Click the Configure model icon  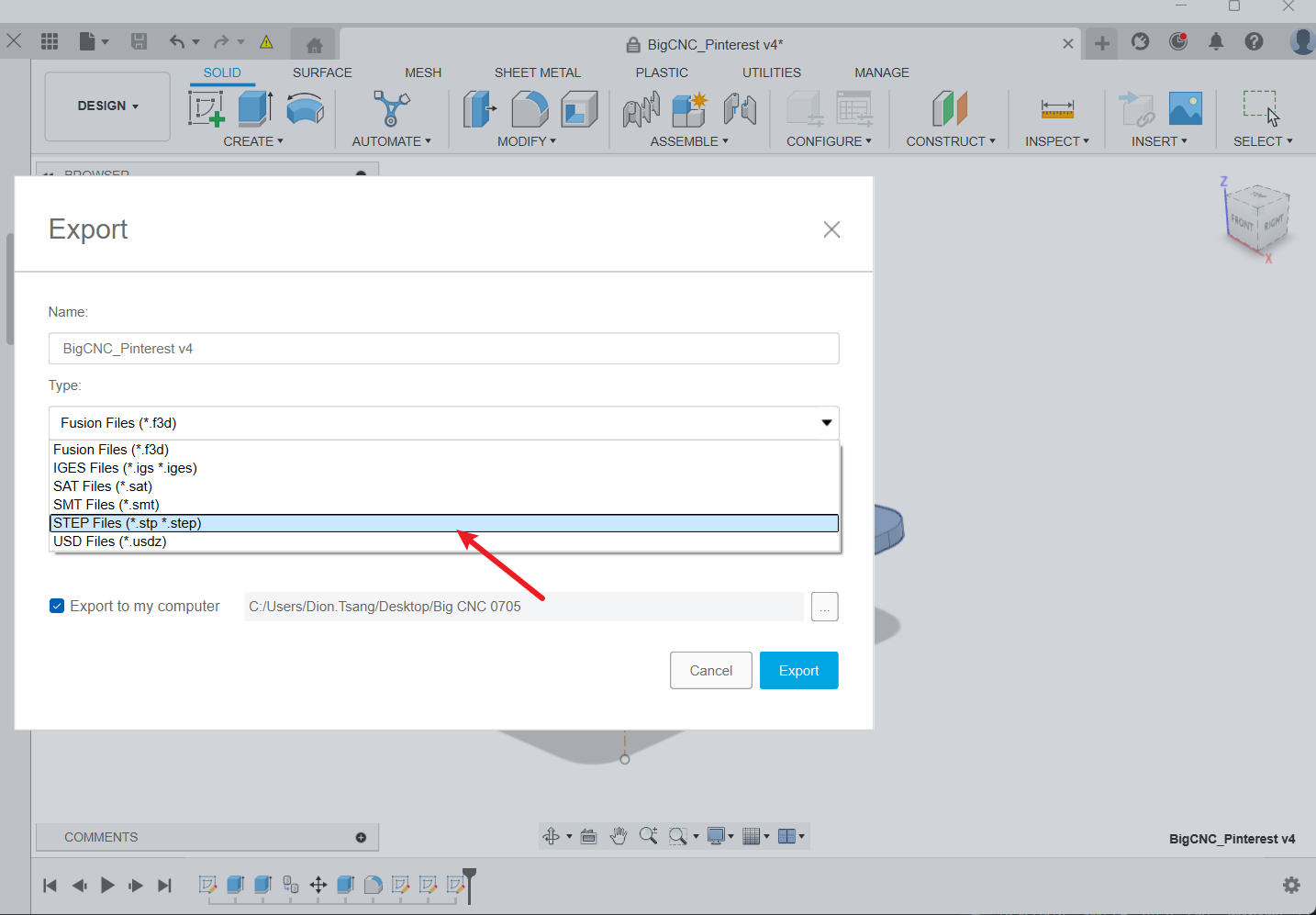point(806,108)
